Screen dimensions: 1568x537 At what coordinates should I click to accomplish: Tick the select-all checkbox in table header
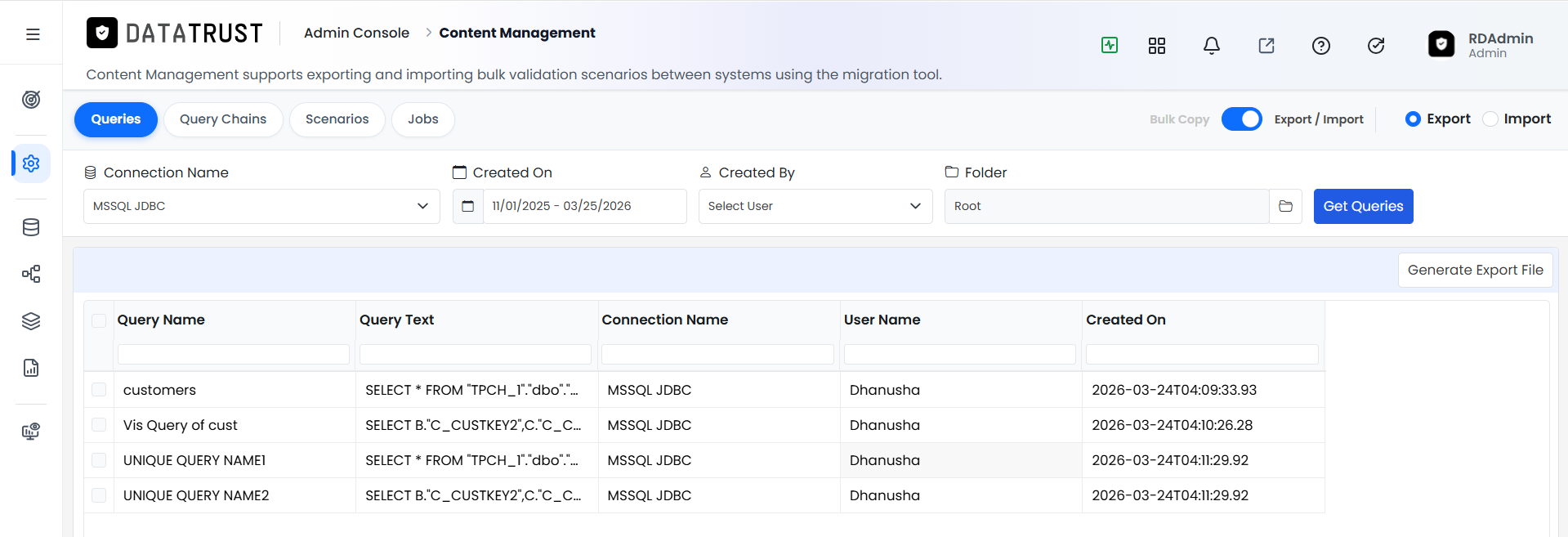99,320
